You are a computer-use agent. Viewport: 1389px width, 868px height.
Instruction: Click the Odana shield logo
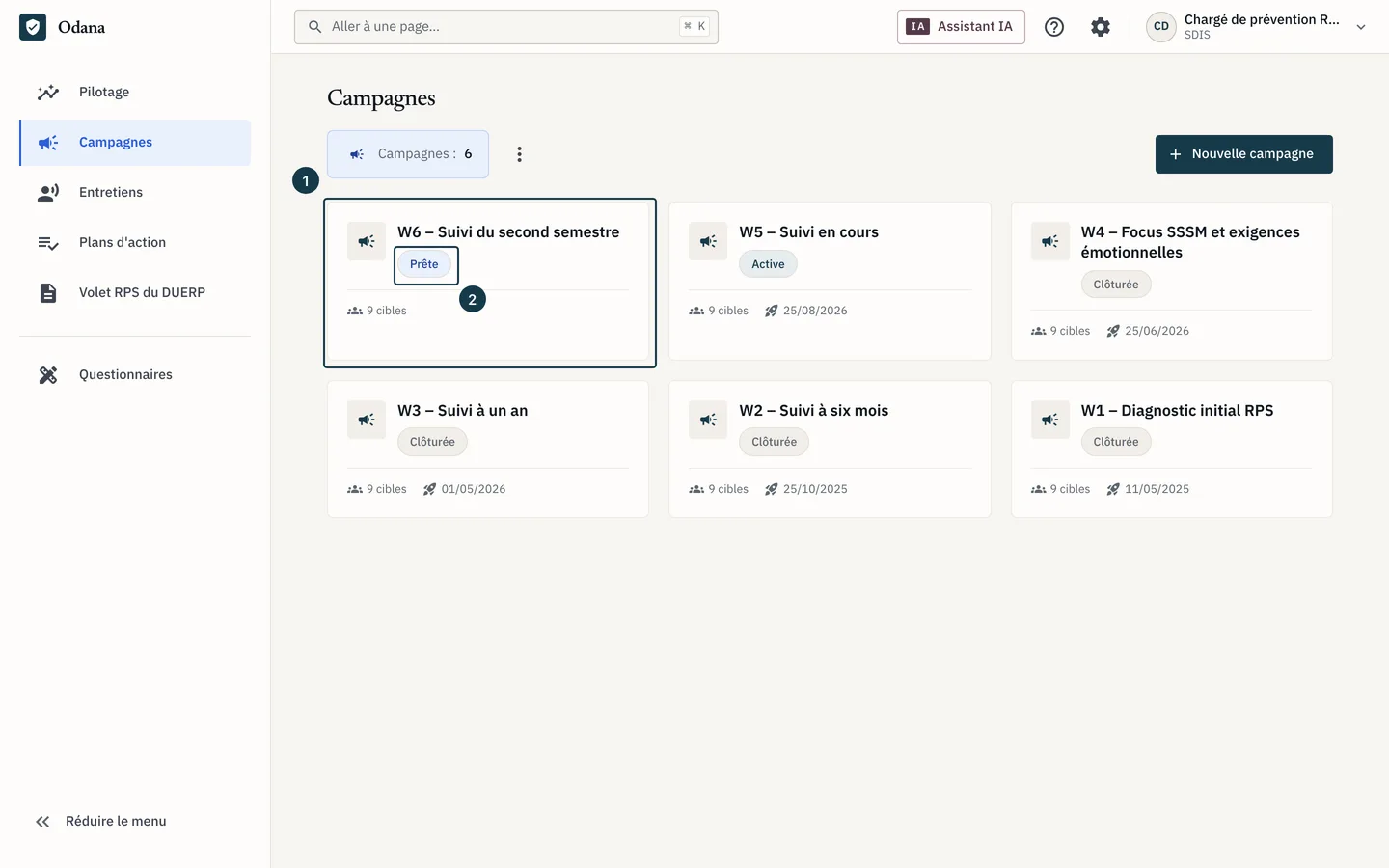pos(33,27)
